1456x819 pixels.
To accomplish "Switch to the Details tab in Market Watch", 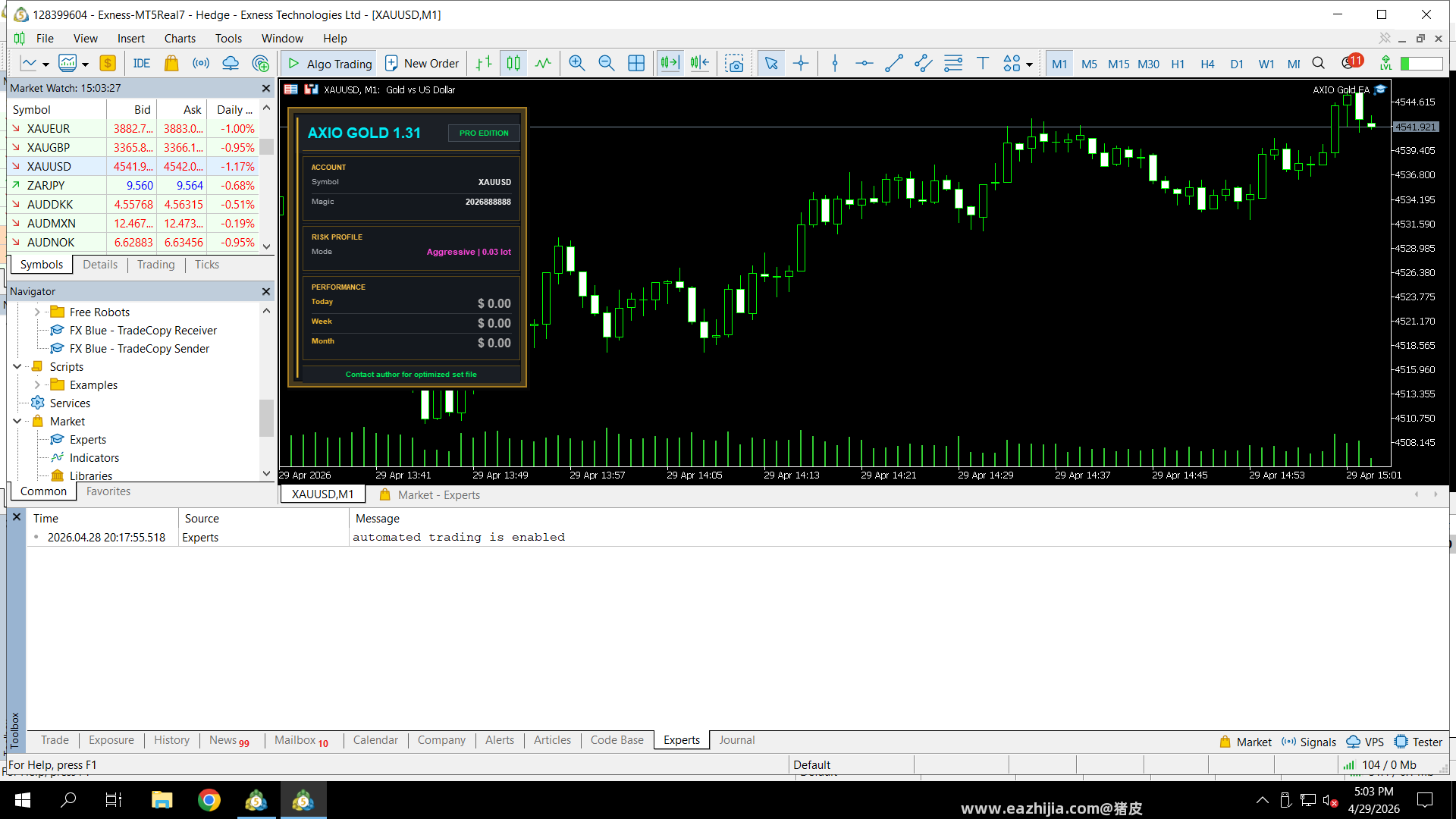I will click(100, 265).
